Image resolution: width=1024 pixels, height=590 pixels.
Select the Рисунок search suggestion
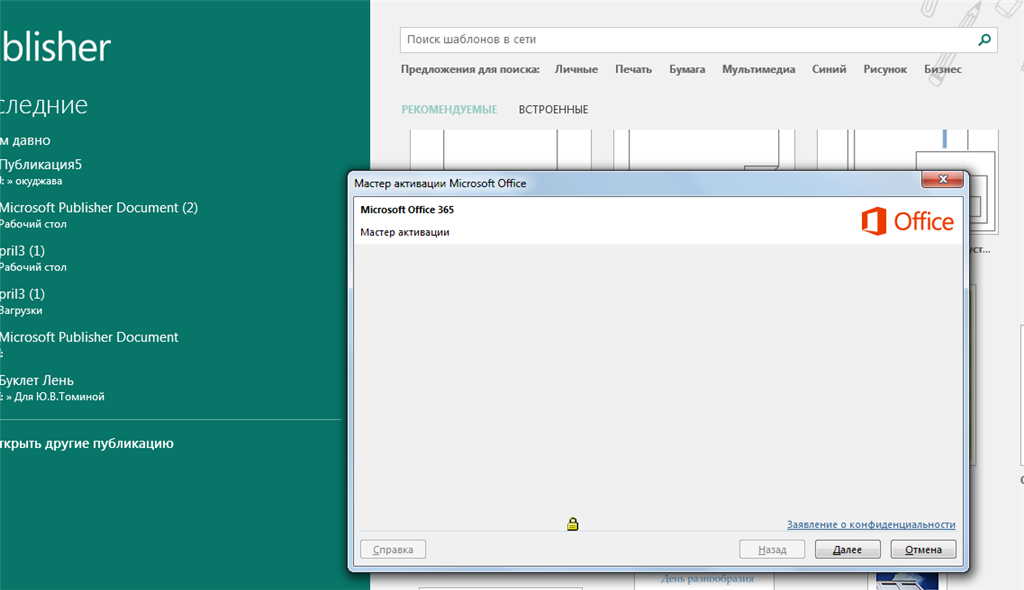(x=885, y=69)
